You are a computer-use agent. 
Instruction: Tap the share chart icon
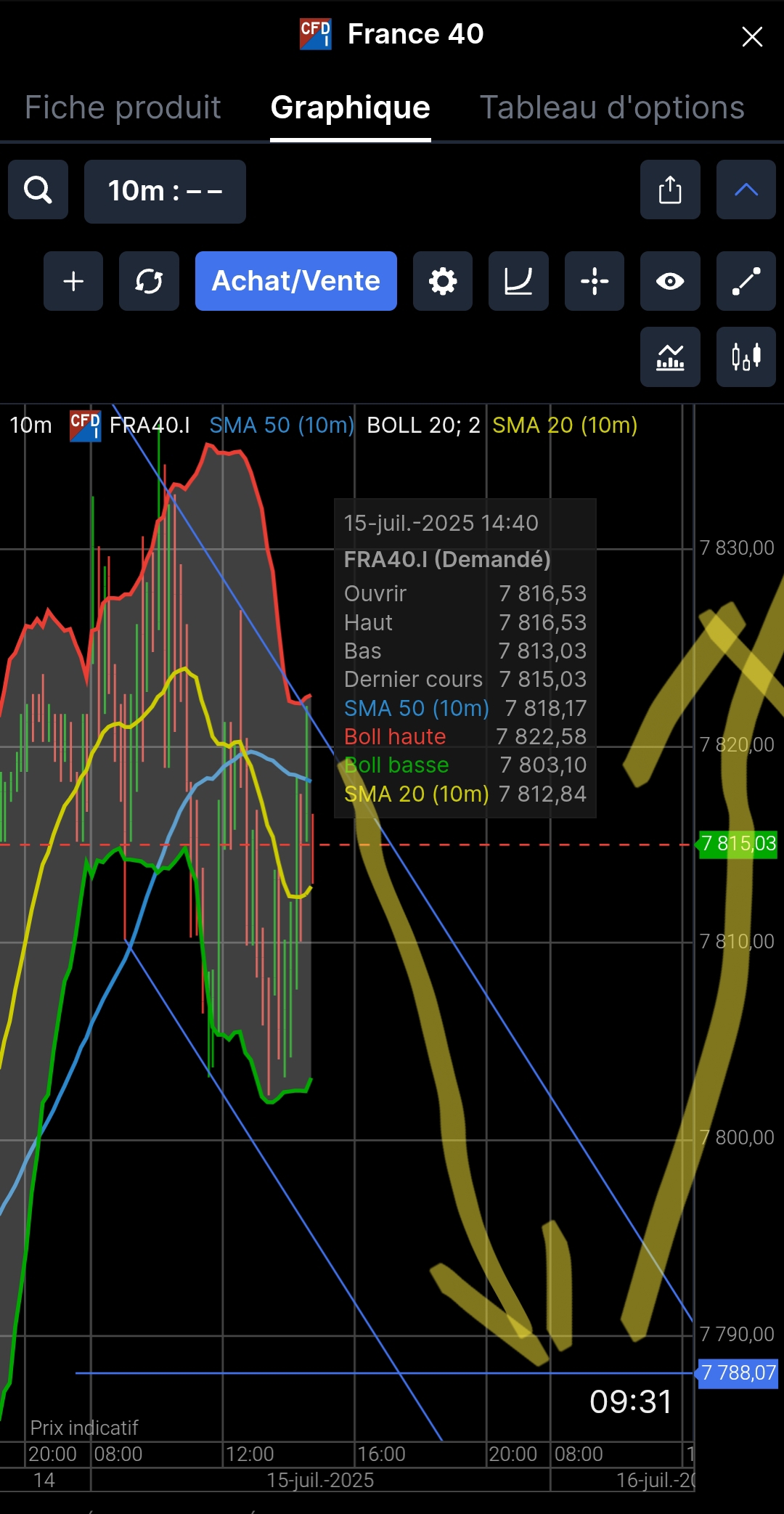point(670,190)
